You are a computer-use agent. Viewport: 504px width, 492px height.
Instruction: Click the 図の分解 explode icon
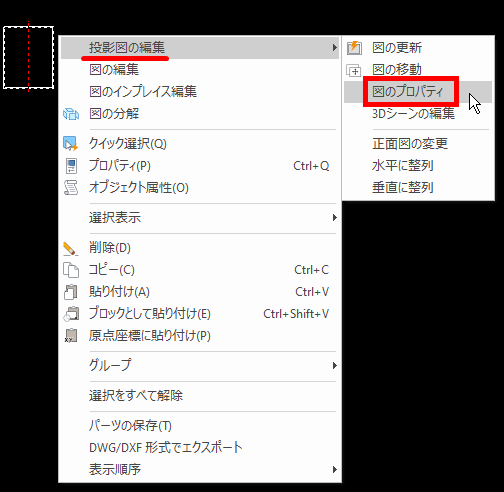click(71, 114)
